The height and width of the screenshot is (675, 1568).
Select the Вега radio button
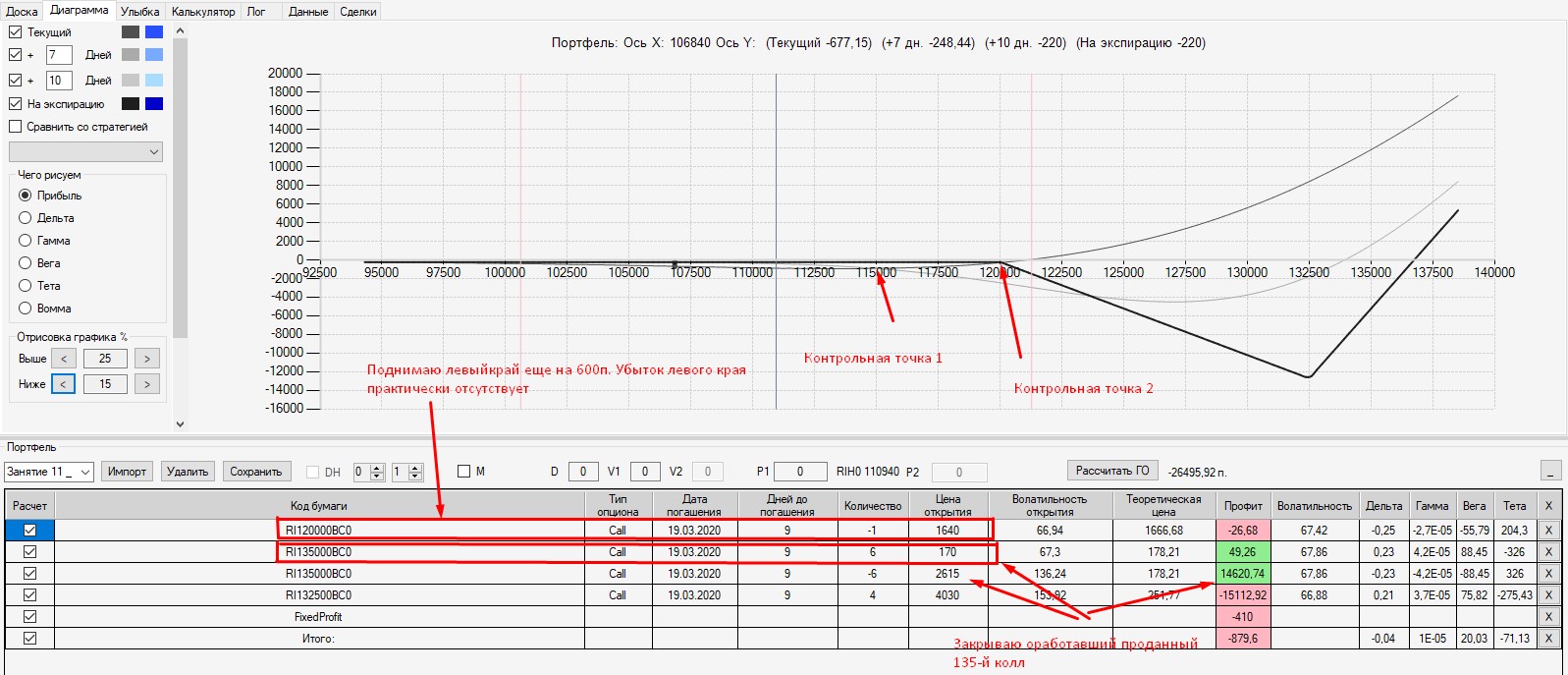tap(26, 263)
